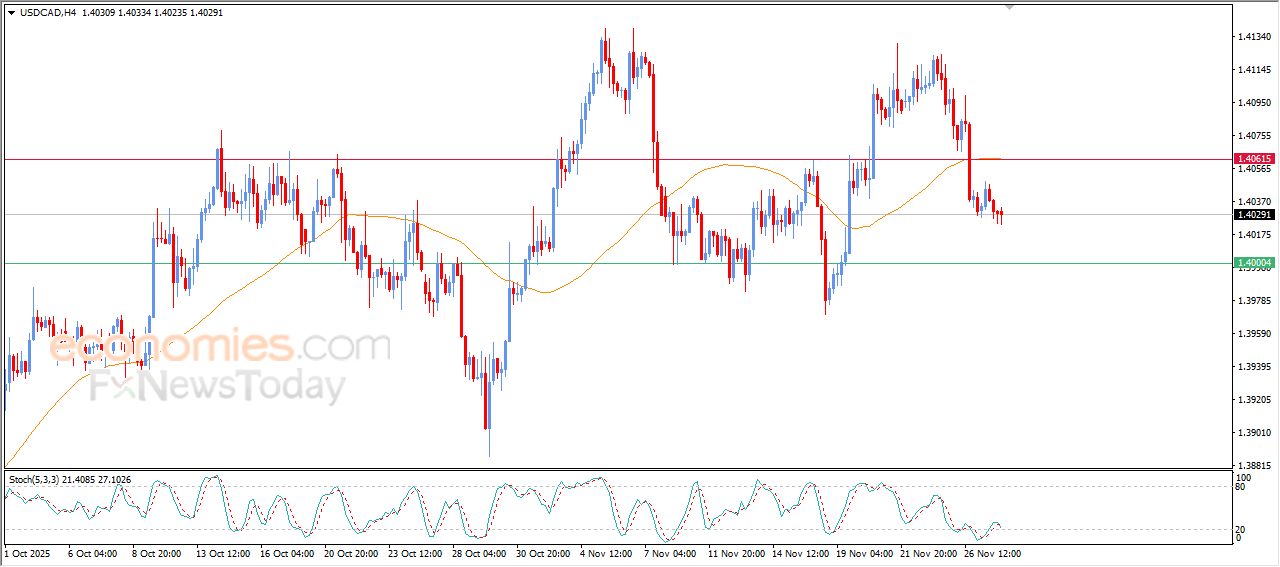The width and height of the screenshot is (1280, 567).
Task: Click the 1.39010 price axis label
Action: pyautogui.click(x=1254, y=433)
